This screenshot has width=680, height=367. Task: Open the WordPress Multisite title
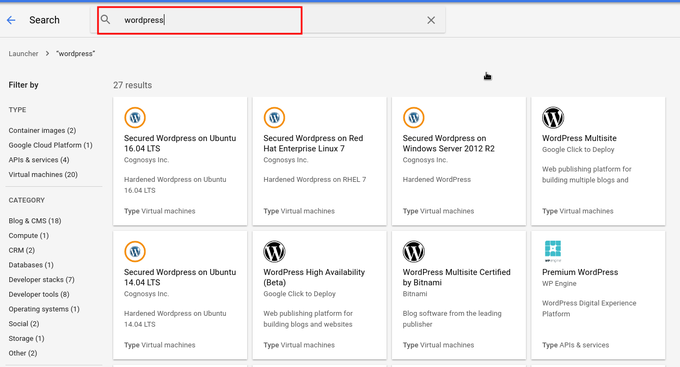579,138
